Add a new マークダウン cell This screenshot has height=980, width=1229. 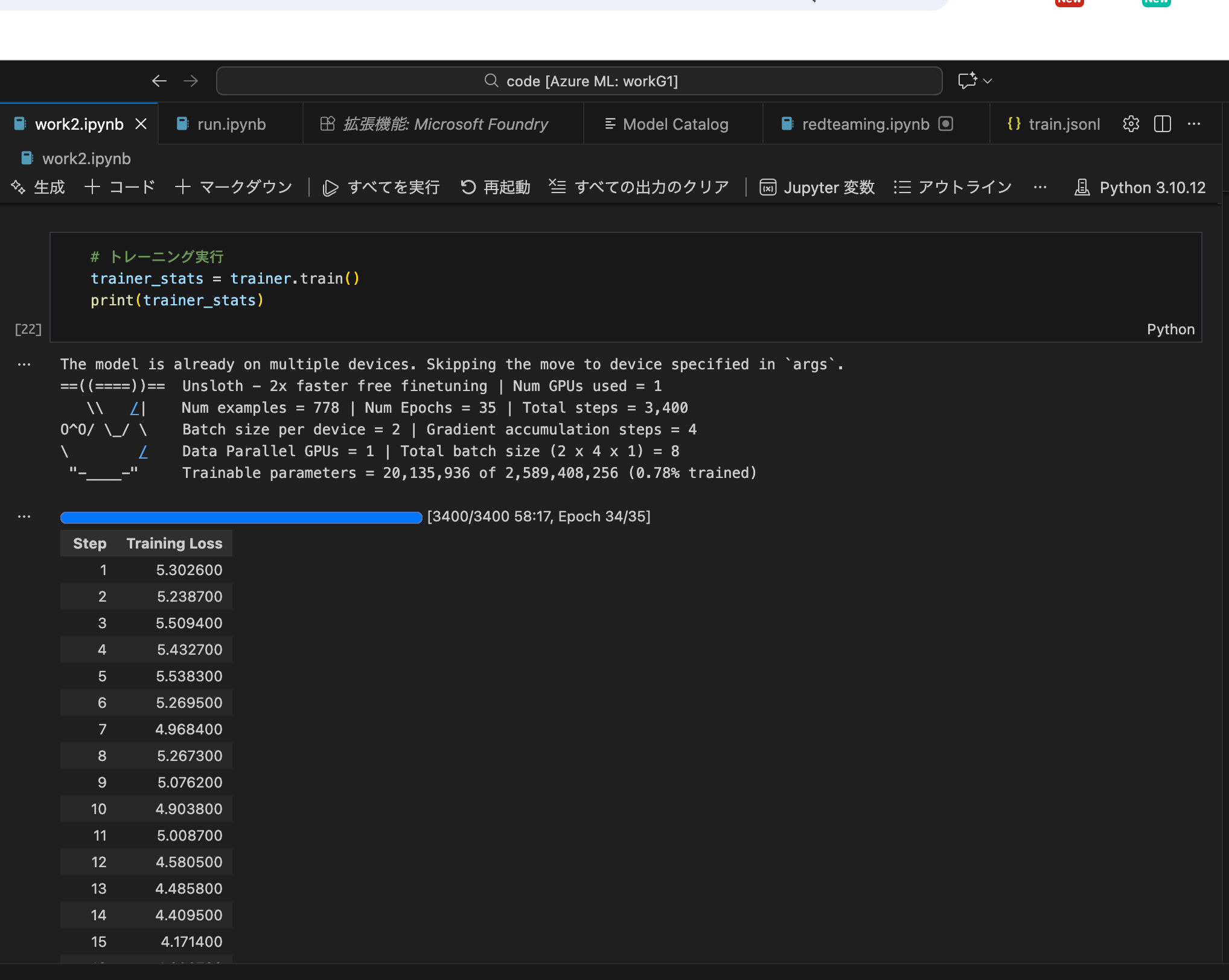[234, 188]
